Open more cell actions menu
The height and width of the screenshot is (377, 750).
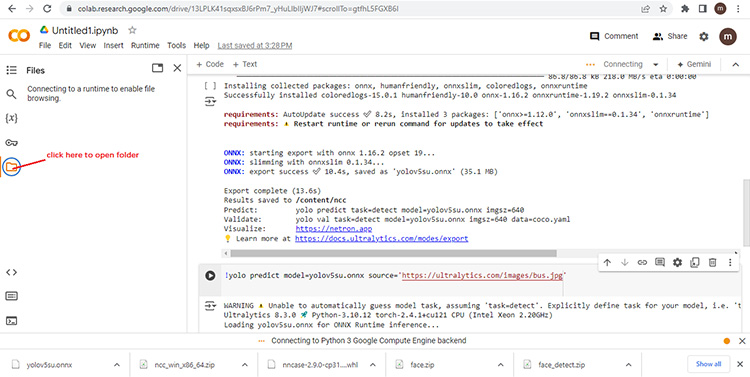pos(730,262)
